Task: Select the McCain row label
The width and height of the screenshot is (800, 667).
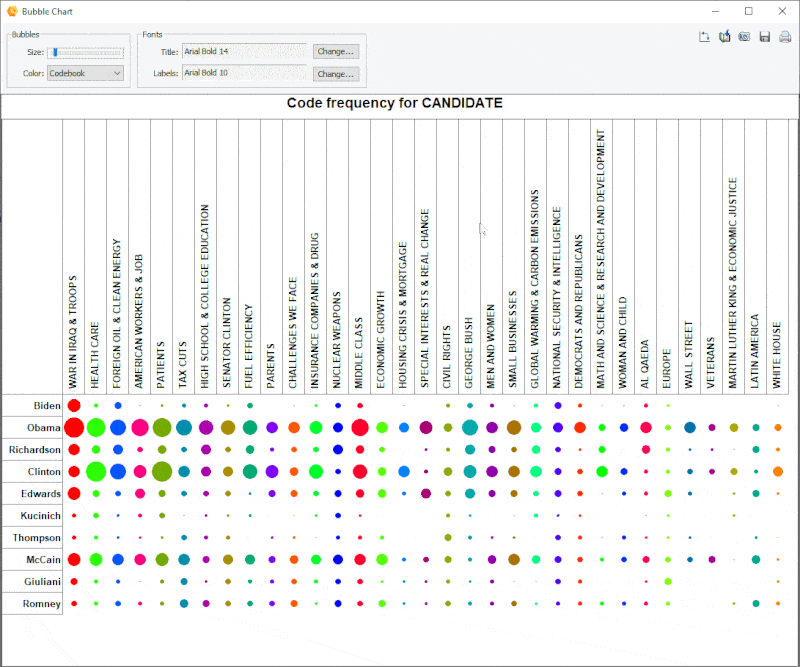Action: coord(43,560)
